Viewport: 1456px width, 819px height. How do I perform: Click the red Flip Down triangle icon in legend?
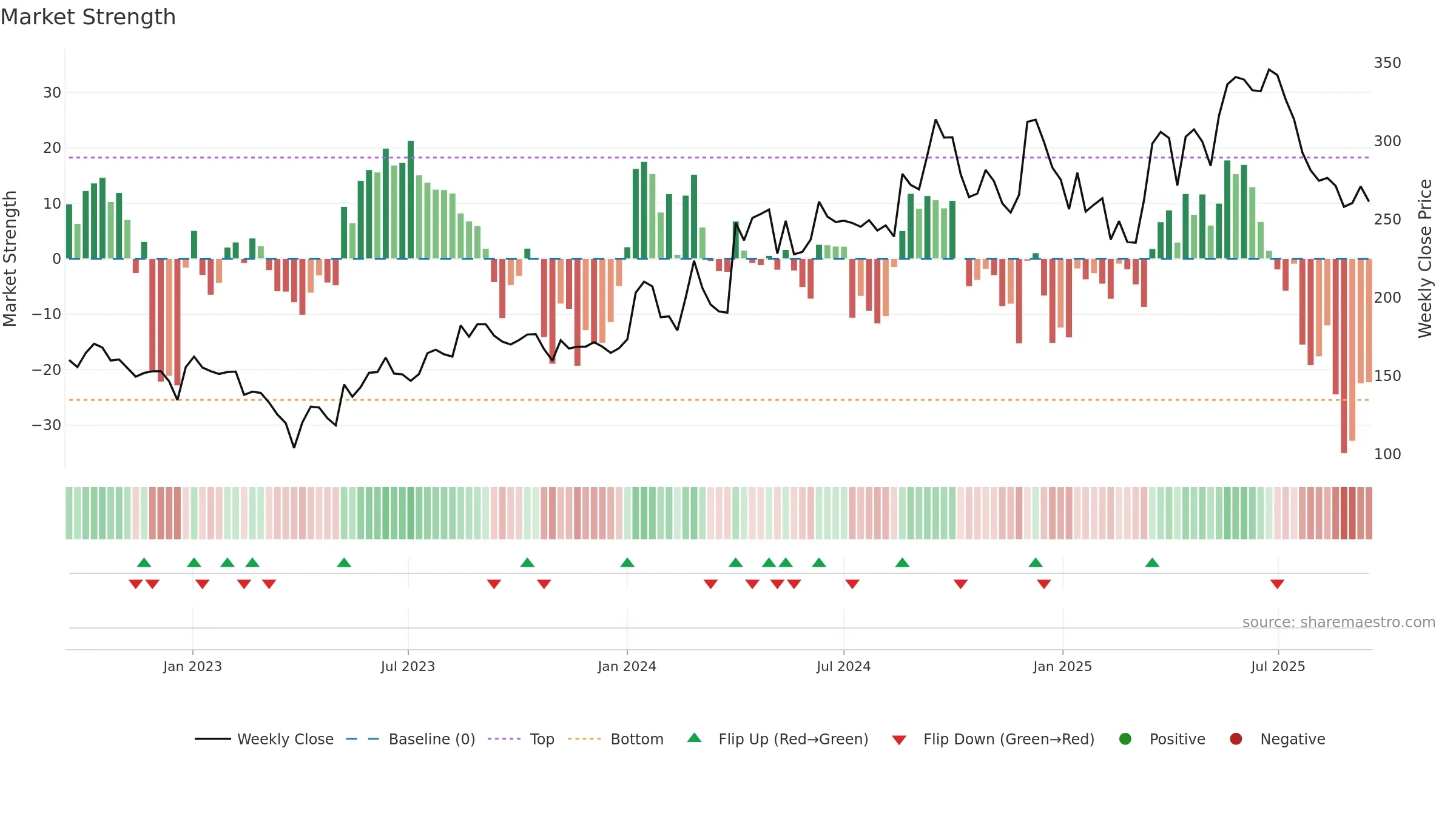pyautogui.click(x=899, y=740)
